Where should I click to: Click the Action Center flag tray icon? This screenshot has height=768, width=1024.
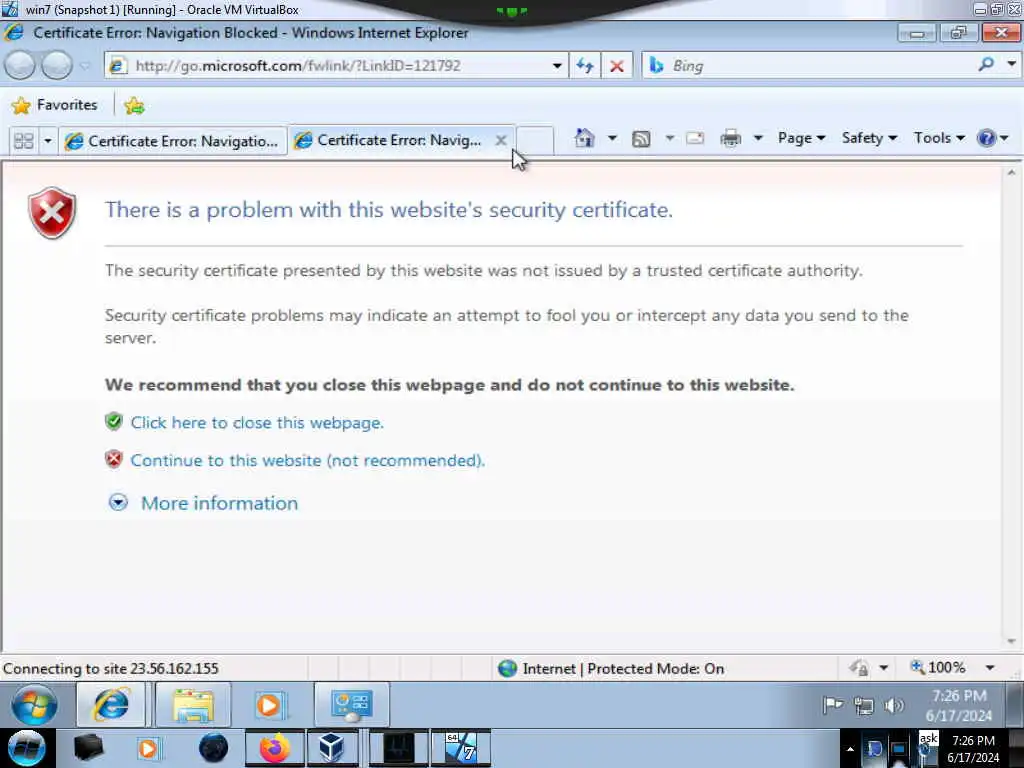[833, 705]
